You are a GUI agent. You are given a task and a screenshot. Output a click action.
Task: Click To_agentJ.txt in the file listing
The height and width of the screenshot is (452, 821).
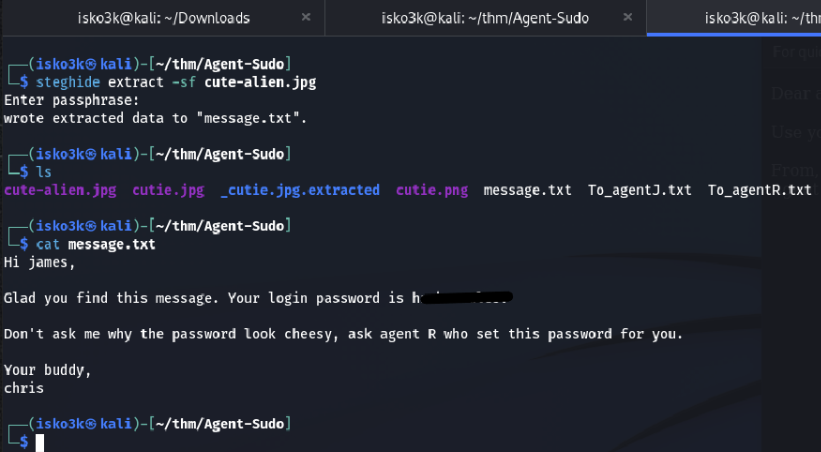tap(639, 190)
